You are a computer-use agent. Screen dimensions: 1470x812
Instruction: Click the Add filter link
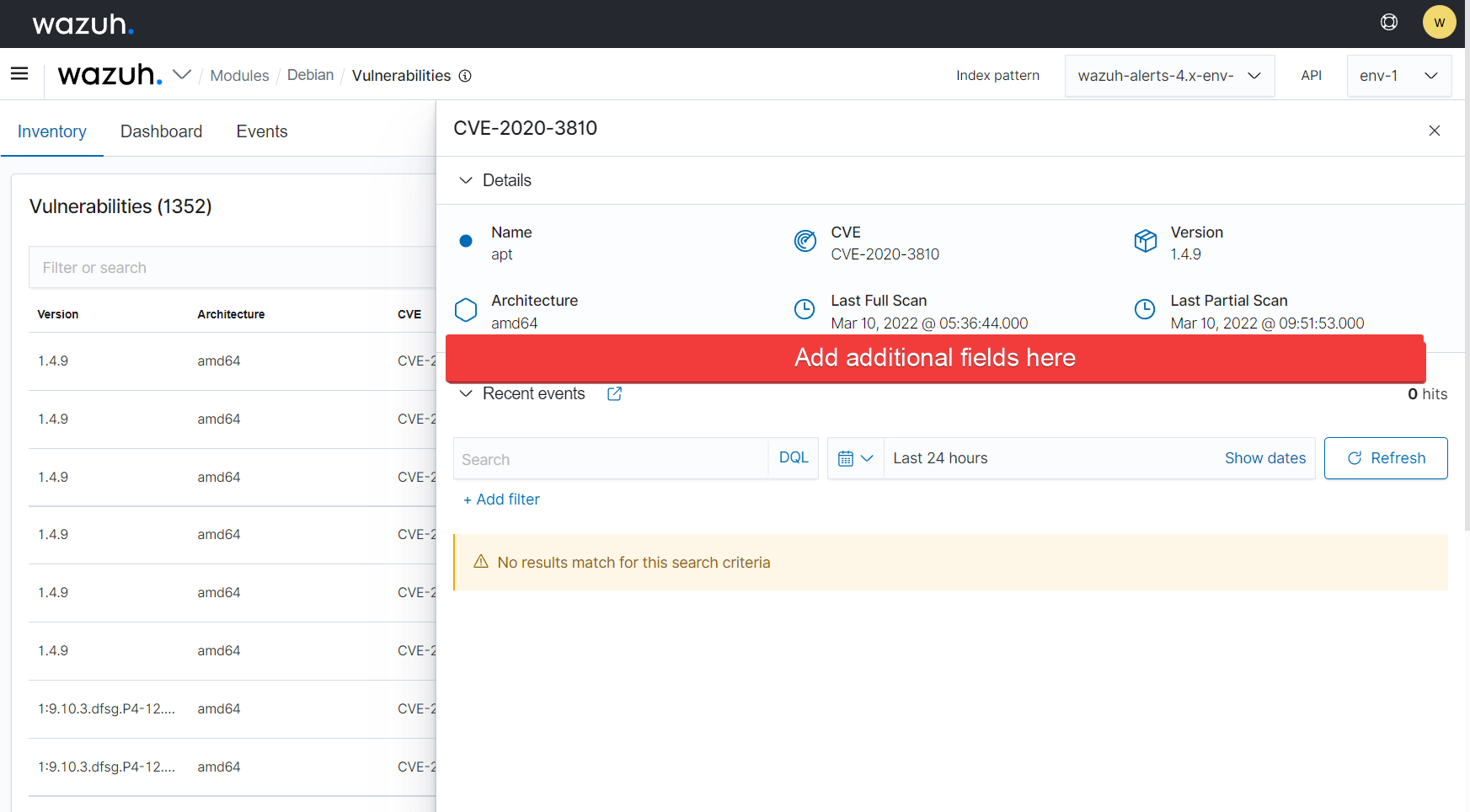(501, 499)
